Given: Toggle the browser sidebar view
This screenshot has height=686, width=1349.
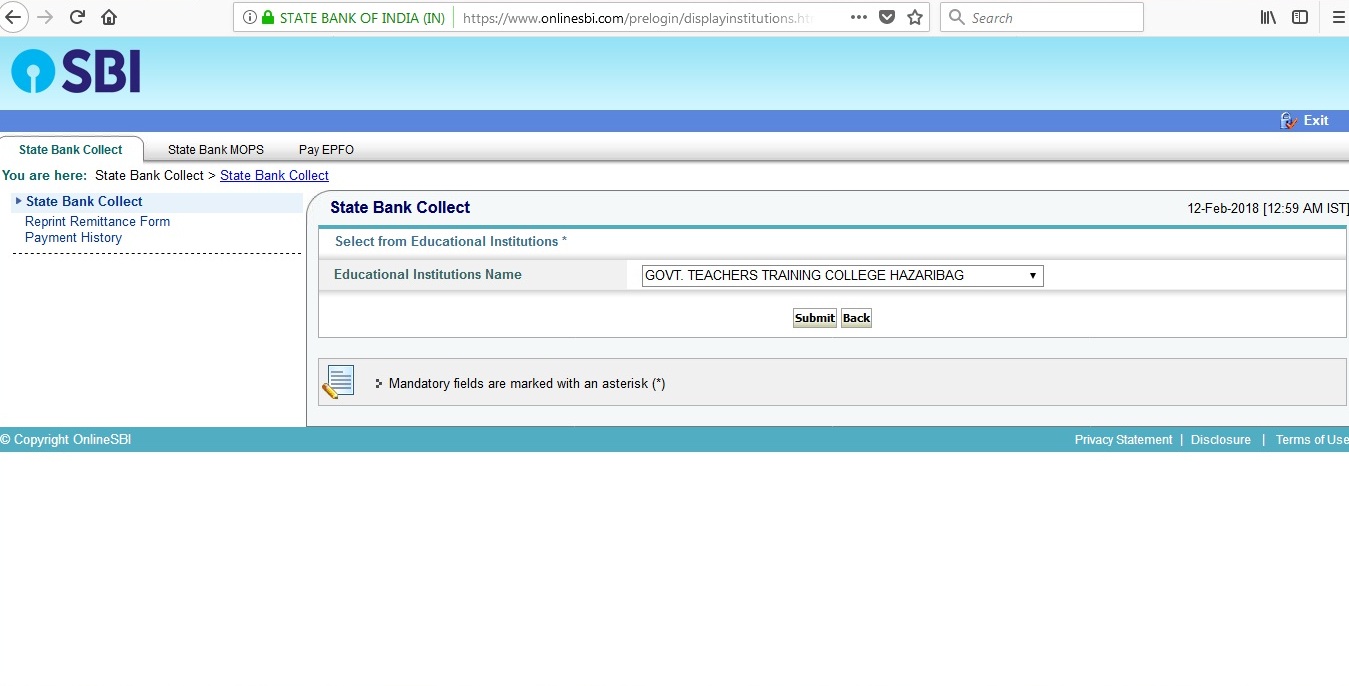Looking at the screenshot, I should (1300, 17).
